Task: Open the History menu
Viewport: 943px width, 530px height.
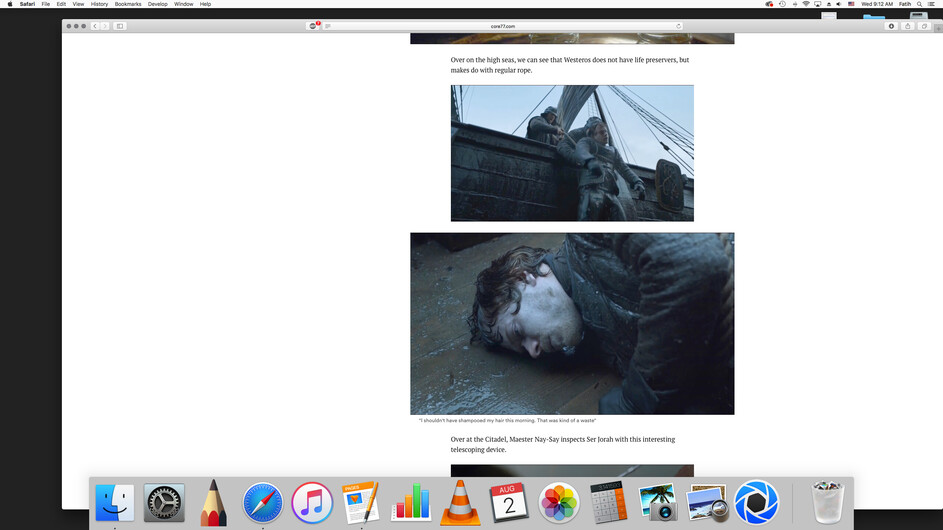Action: point(99,4)
